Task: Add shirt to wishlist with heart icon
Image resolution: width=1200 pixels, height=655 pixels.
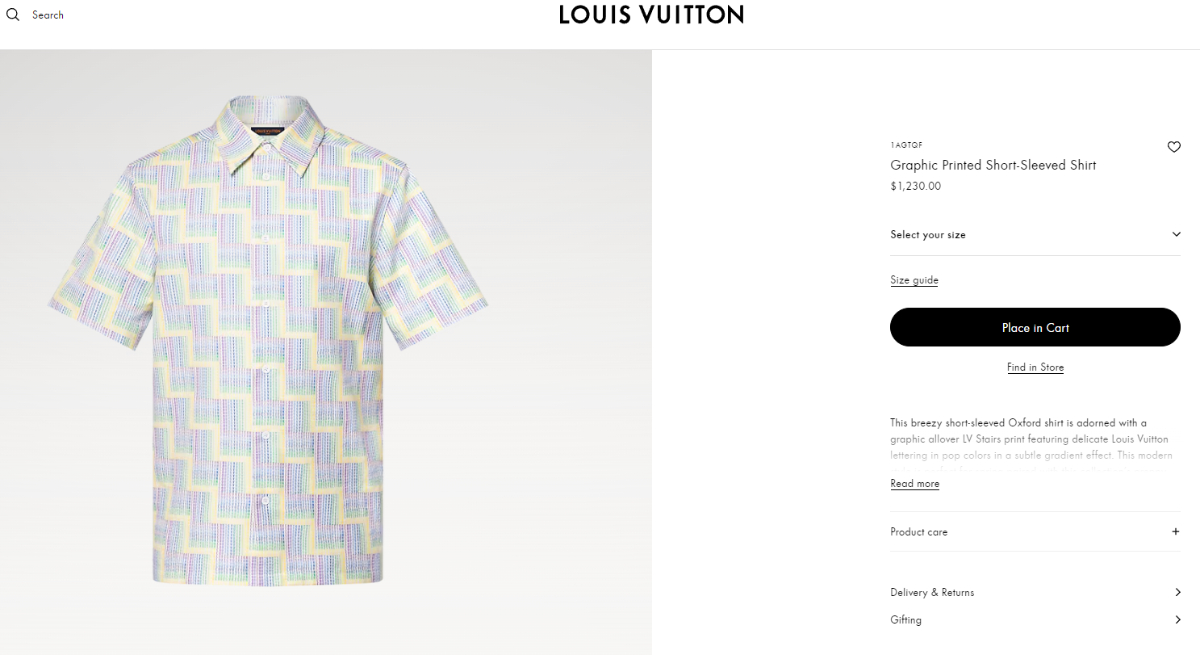Action: point(1174,147)
